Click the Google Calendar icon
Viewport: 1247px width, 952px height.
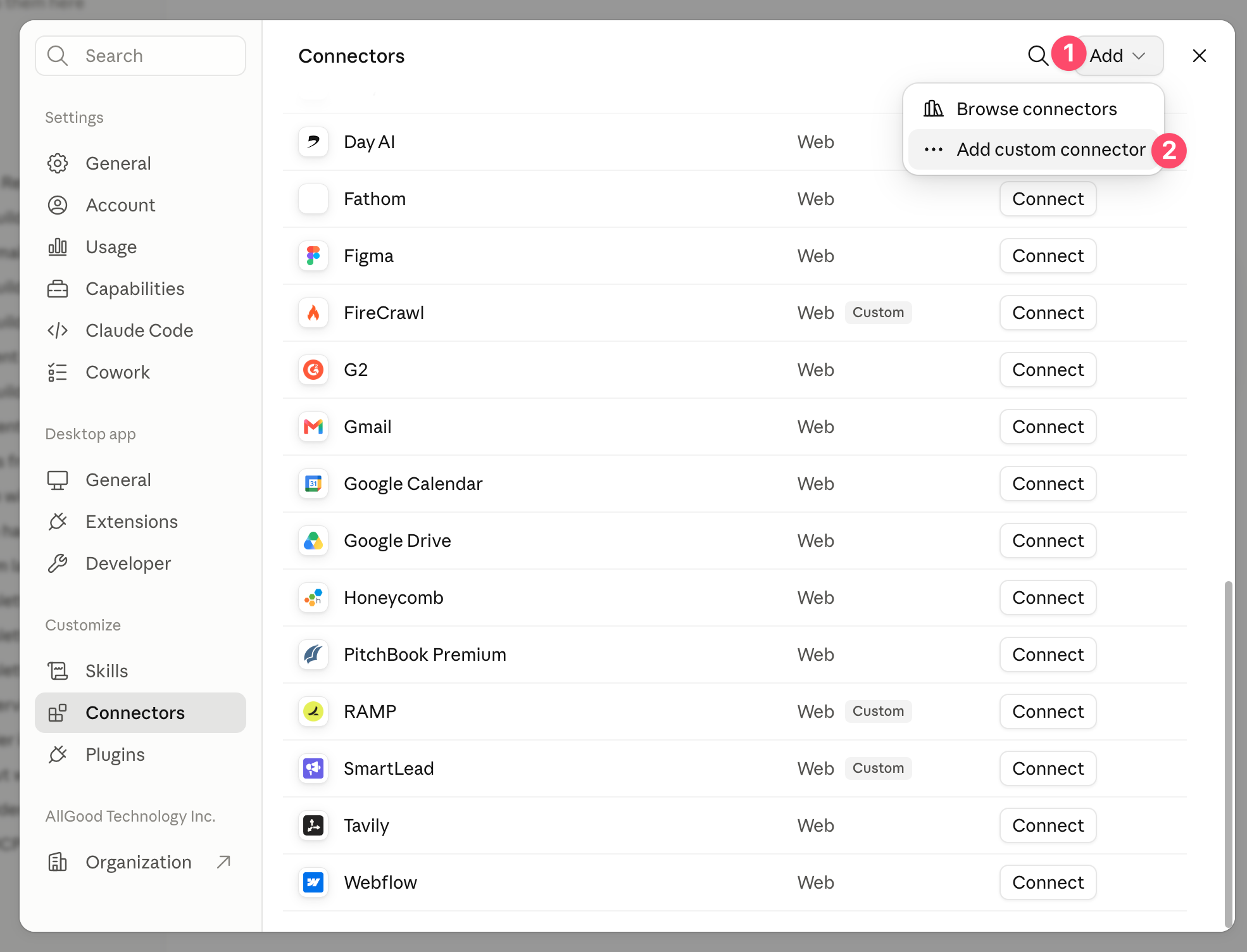coord(313,484)
